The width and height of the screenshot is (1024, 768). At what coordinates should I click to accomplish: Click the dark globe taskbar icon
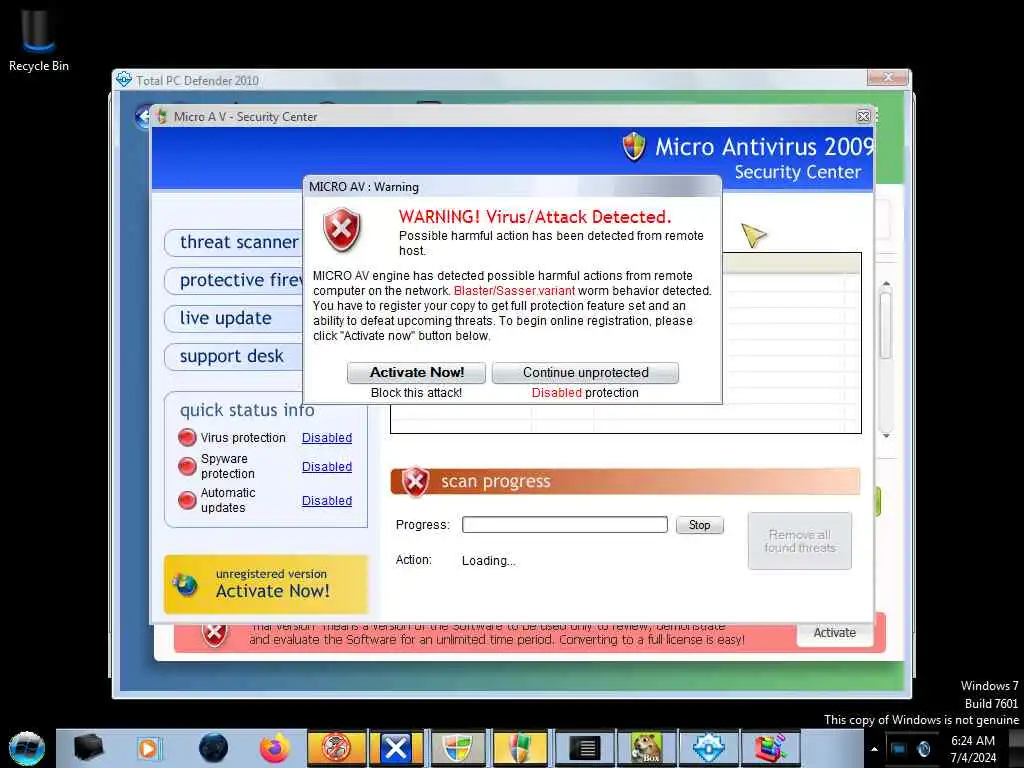pyautogui.click(x=214, y=748)
